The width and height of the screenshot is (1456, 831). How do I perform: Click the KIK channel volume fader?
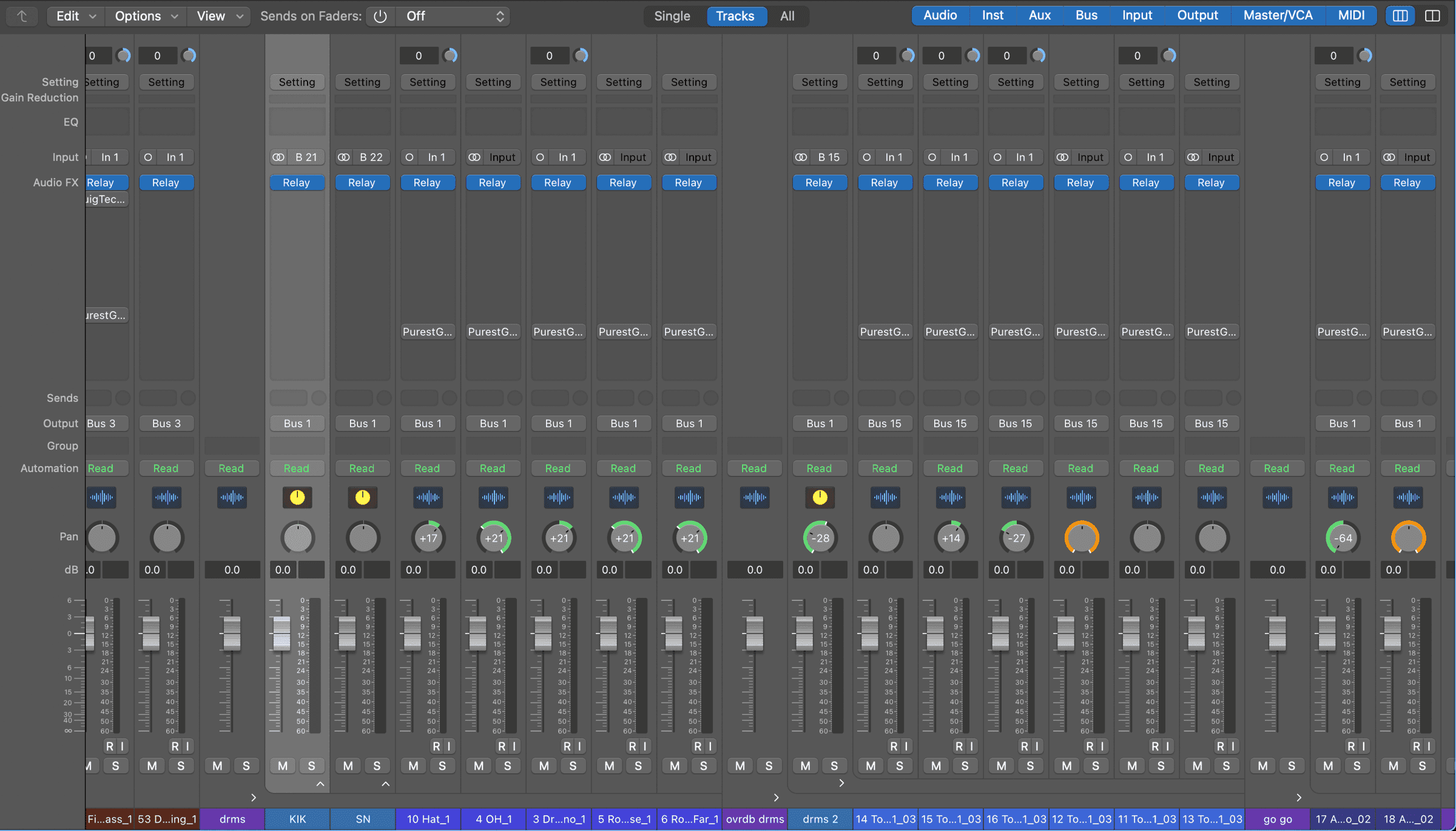(282, 633)
